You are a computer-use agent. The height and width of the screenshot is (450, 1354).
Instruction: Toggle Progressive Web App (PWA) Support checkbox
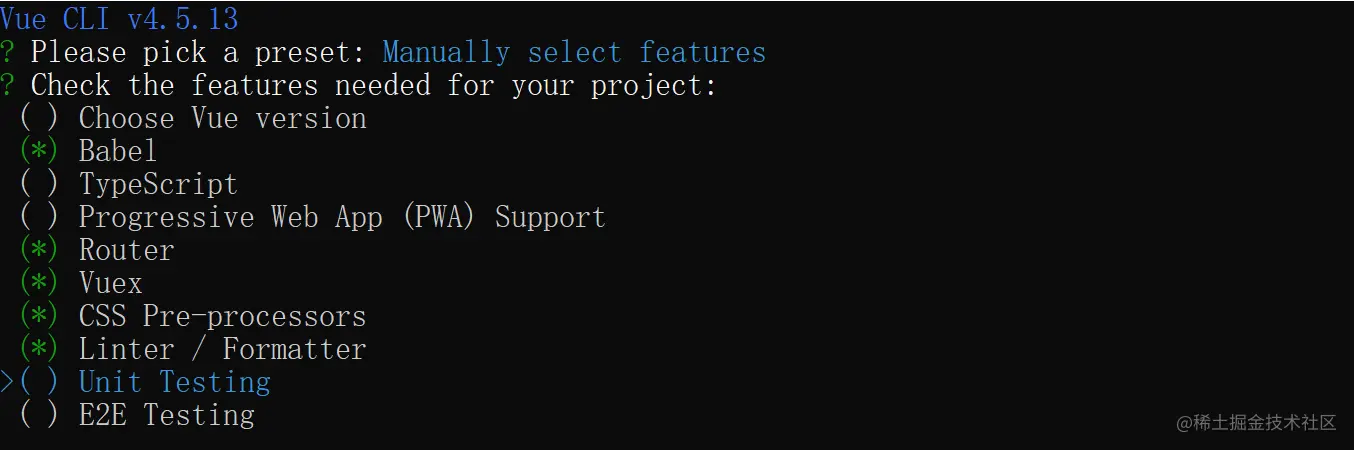[x=39, y=217]
